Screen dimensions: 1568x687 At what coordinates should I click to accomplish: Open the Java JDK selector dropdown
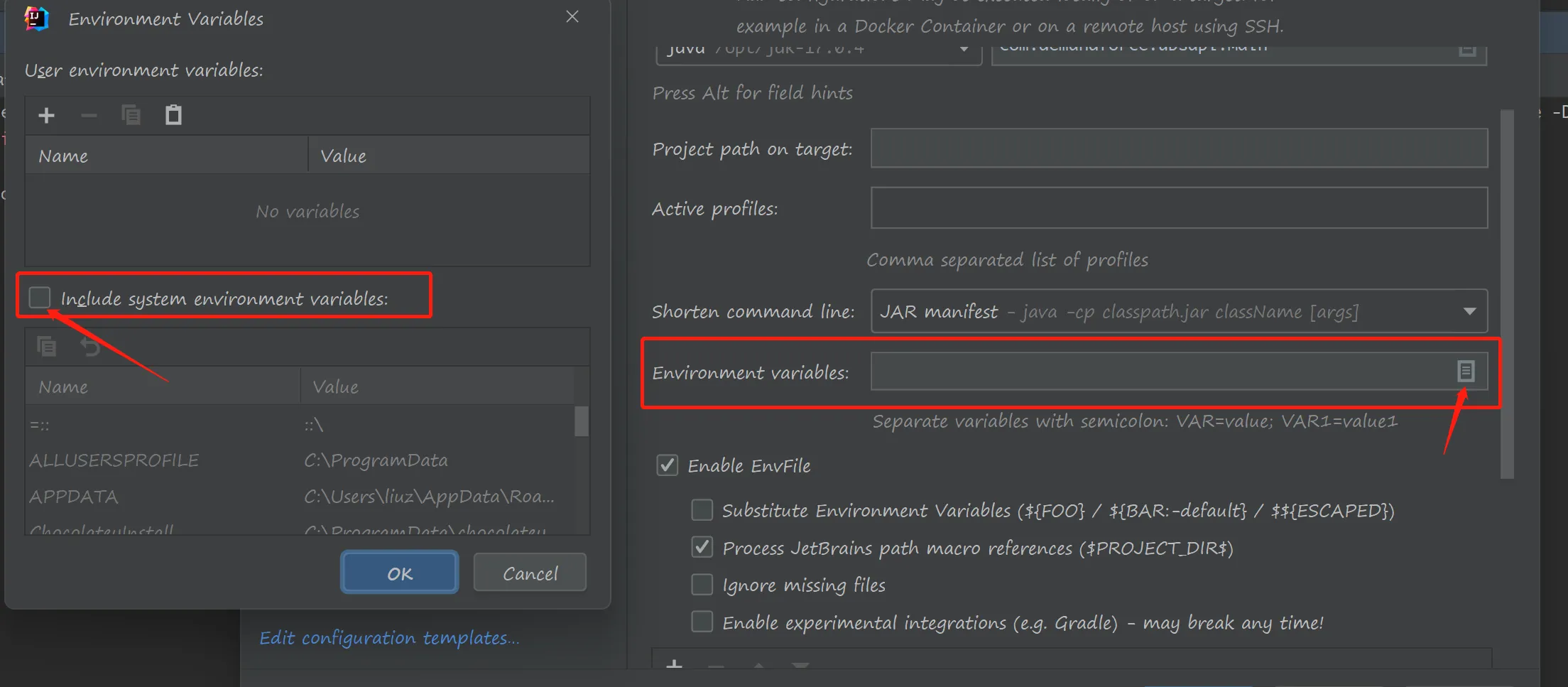click(x=964, y=50)
